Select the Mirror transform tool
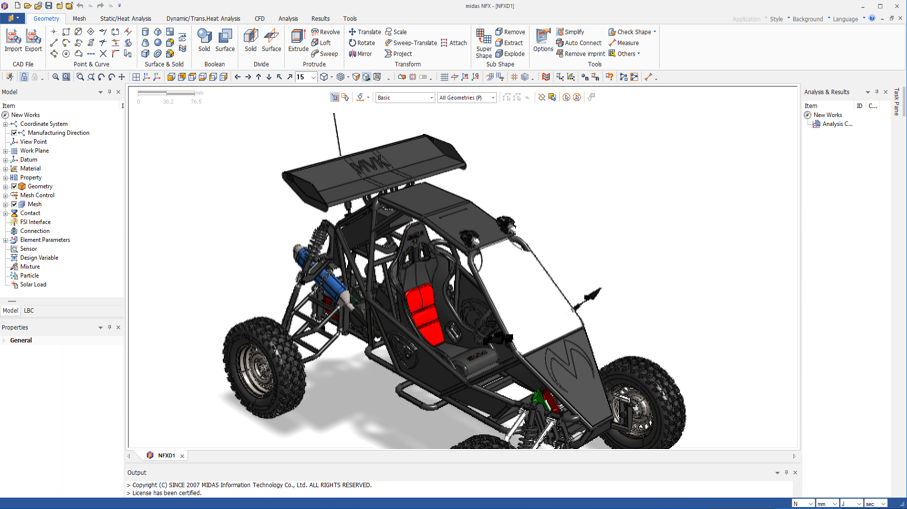The height and width of the screenshot is (509, 907). [x=360, y=54]
